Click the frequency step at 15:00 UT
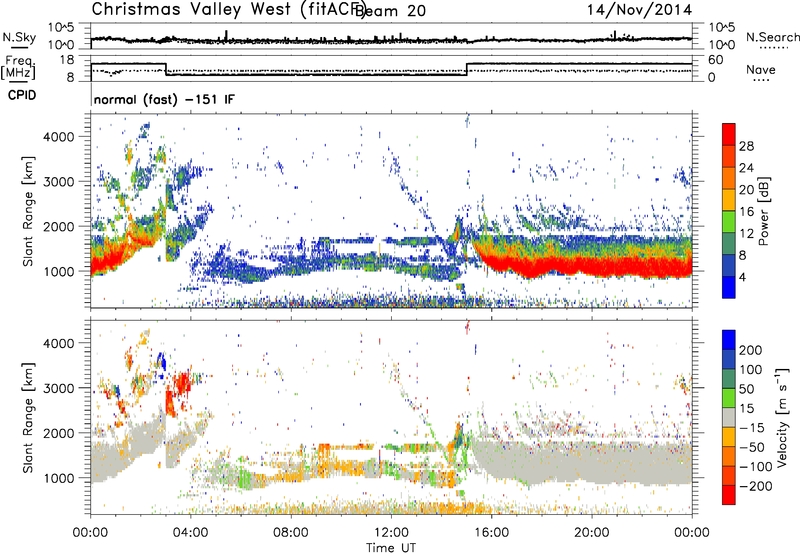The height and width of the screenshot is (554, 800). (466, 69)
